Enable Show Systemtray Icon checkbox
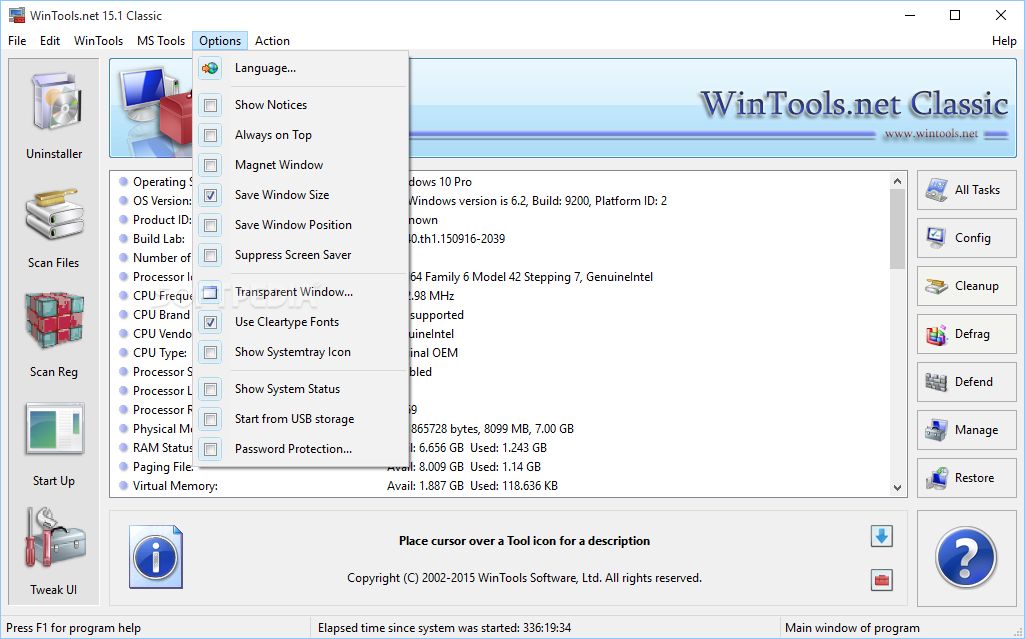Image resolution: width=1025 pixels, height=639 pixels. (210, 352)
